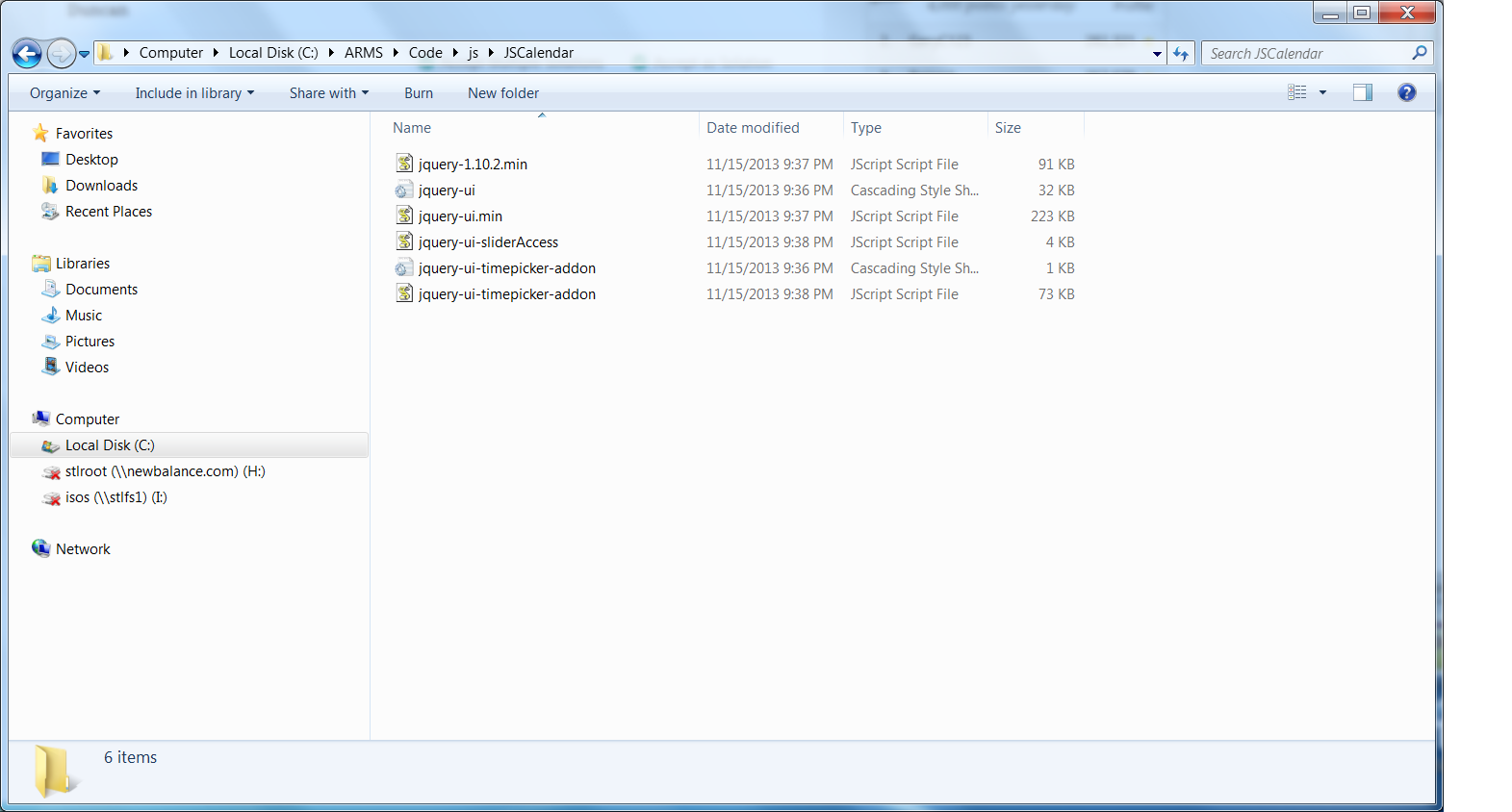Viewport: 1512px width, 812px height.
Task: Navigate to the ARMS breadcrumb
Action: [364, 53]
